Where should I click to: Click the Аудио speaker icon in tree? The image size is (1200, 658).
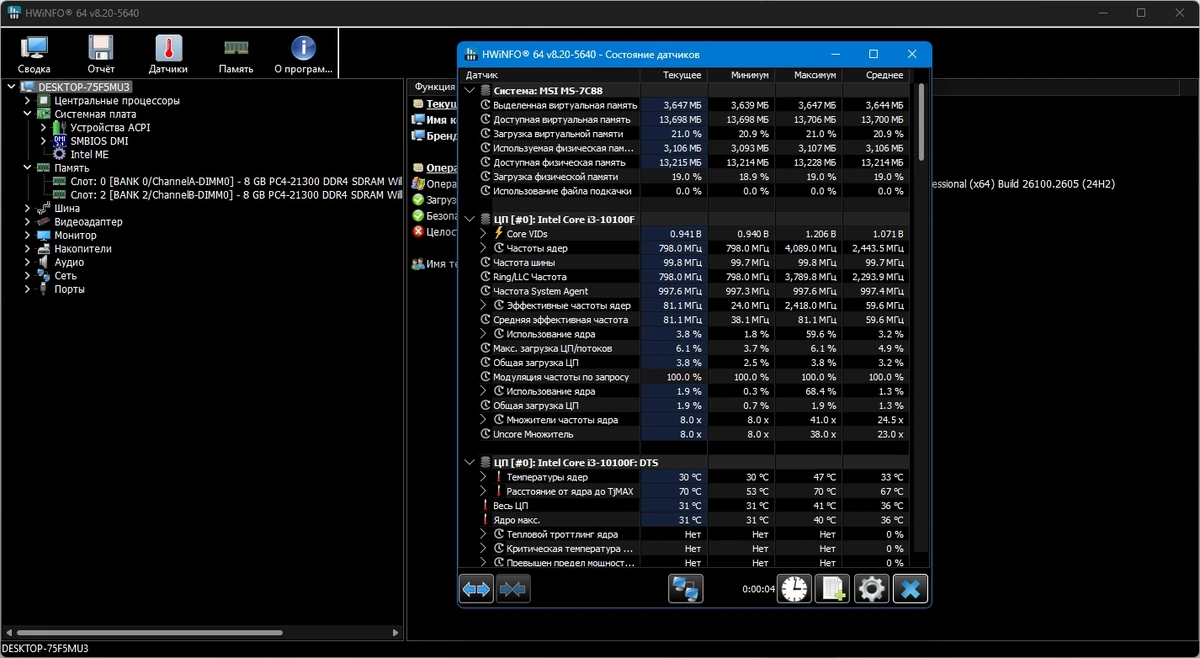point(44,262)
